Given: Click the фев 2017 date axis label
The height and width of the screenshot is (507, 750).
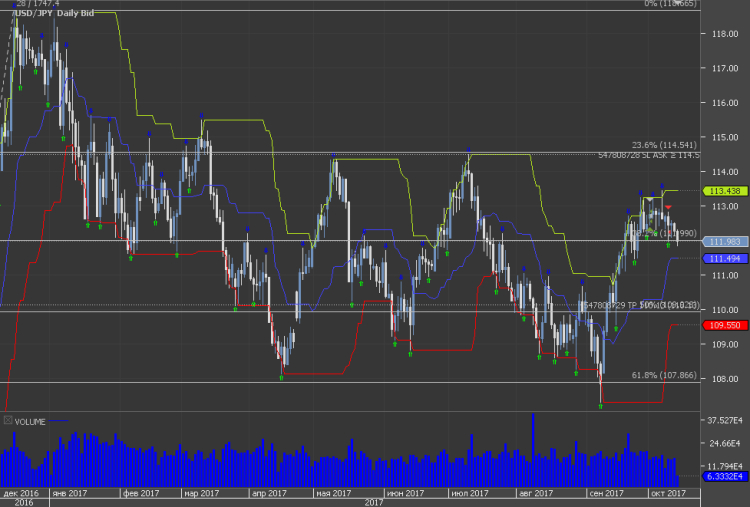Looking at the screenshot, I should pos(141,493).
